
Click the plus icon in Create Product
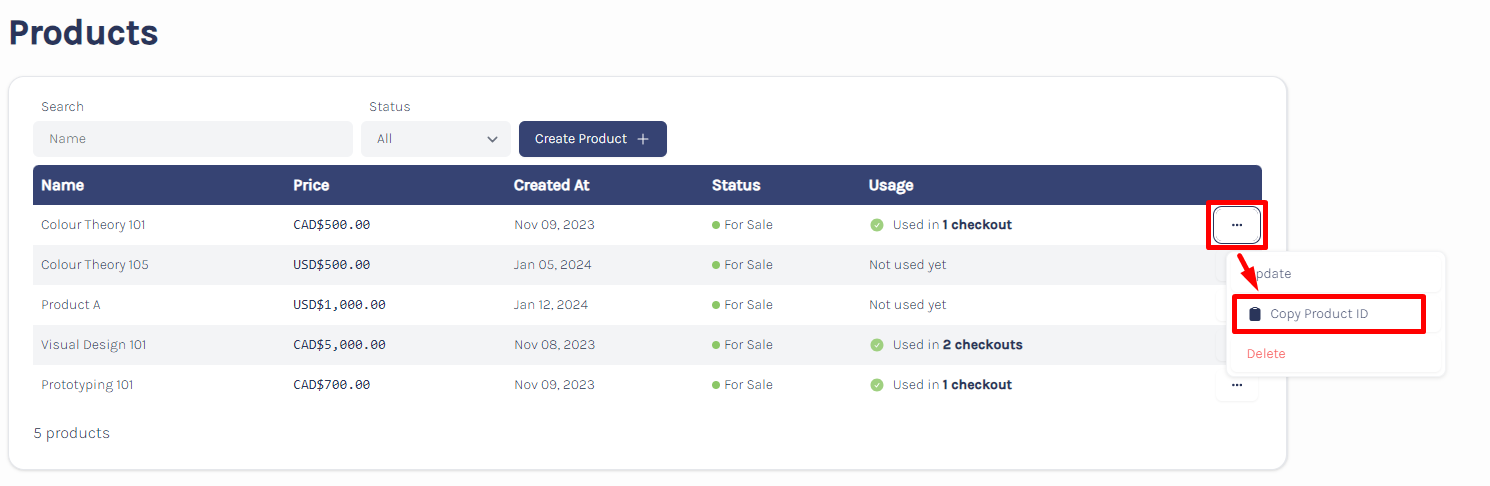(x=643, y=139)
